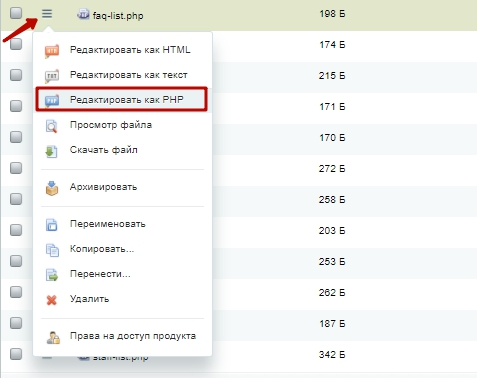This screenshot has height=378, width=477.
Task: Select Переименовать
Action: pos(107,224)
